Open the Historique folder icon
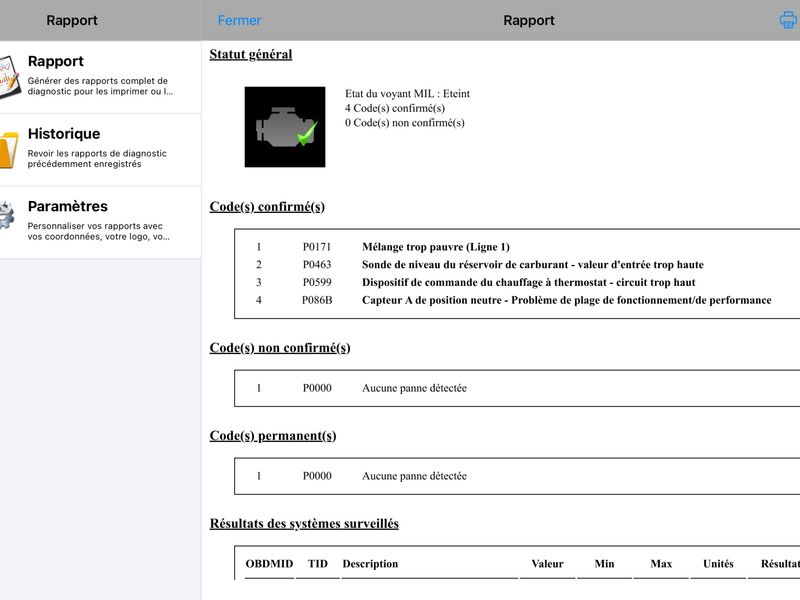800x600 pixels. 9,149
